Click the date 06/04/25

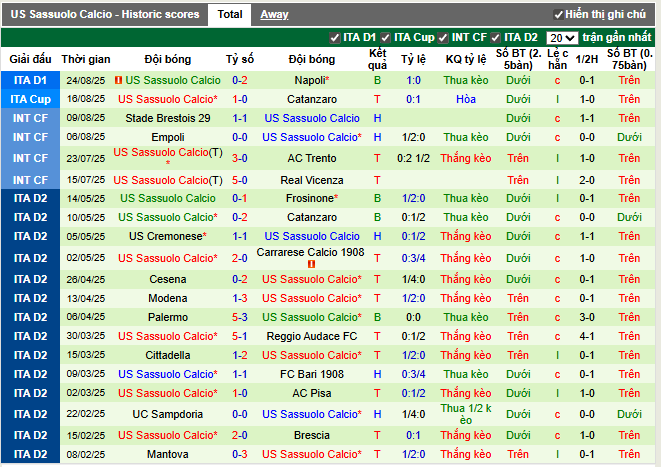(86, 317)
